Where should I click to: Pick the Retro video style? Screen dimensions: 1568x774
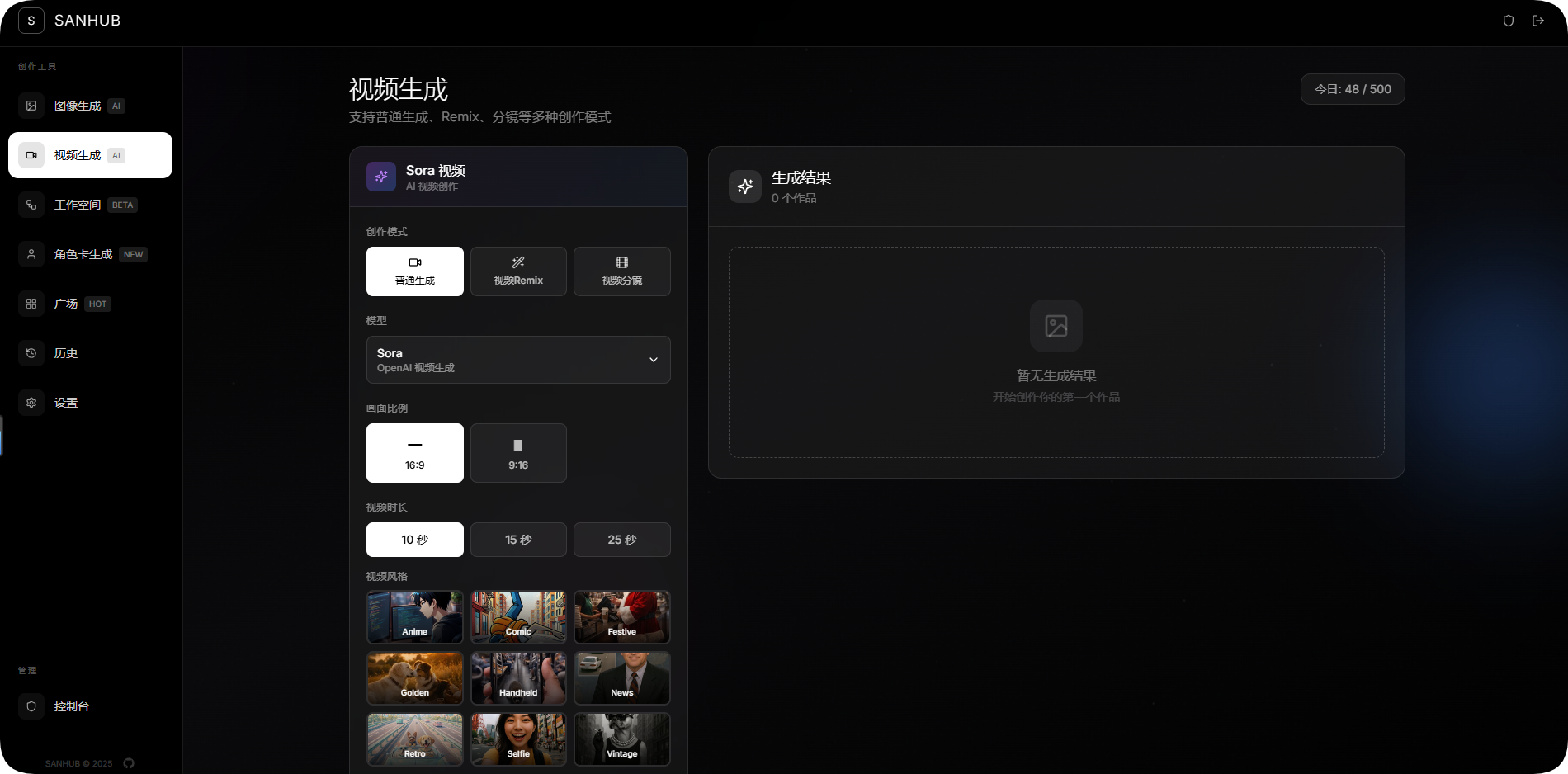[x=415, y=739]
